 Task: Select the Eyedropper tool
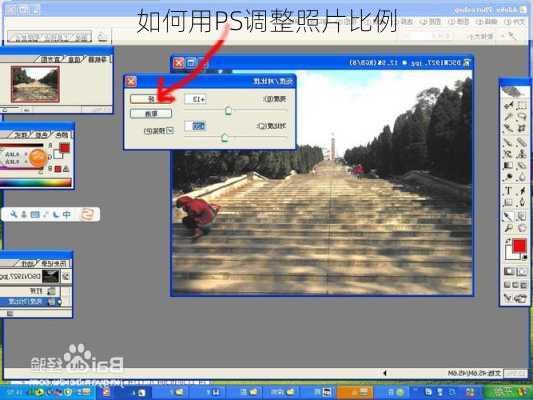(x=509, y=215)
